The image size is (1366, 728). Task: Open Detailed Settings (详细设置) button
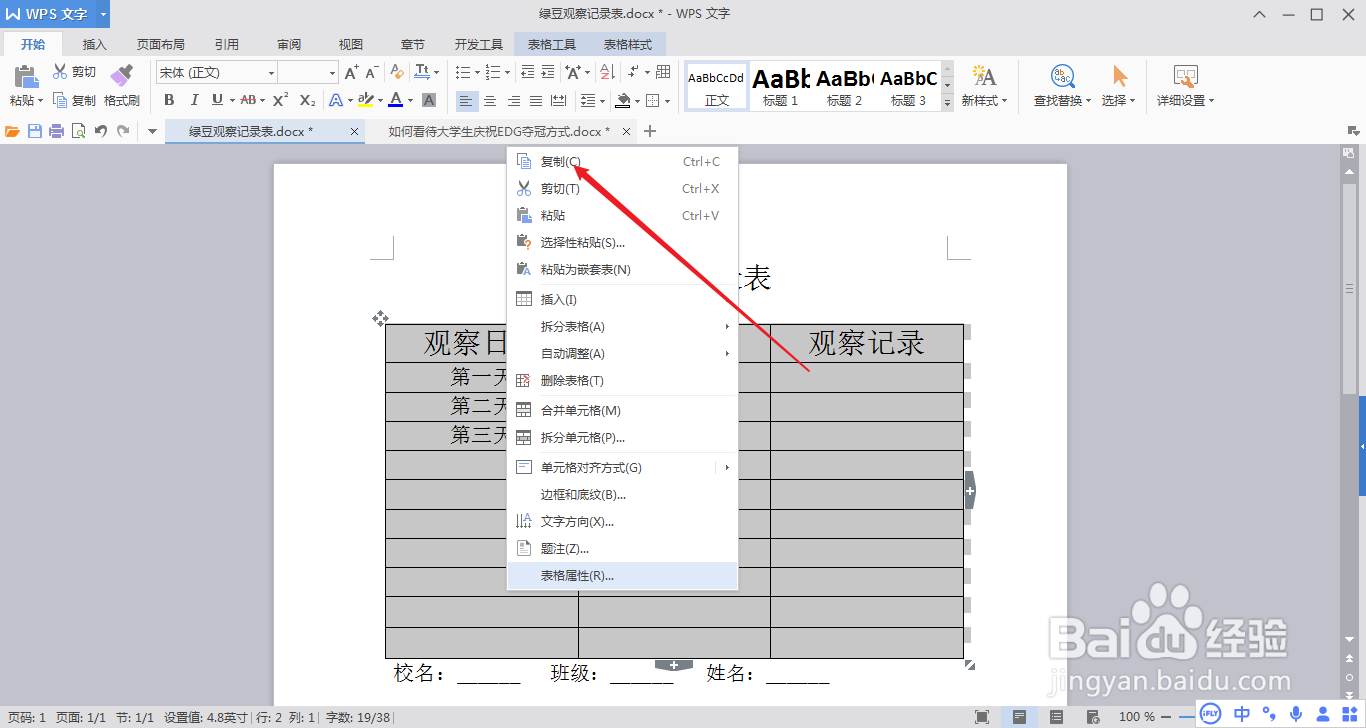pyautogui.click(x=1186, y=86)
